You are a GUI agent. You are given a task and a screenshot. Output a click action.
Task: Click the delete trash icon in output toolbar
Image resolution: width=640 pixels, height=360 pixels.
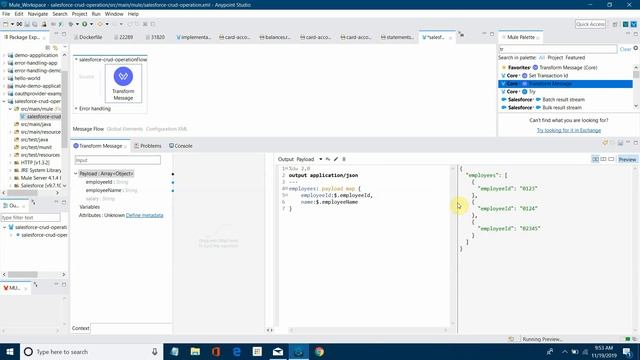(344, 159)
